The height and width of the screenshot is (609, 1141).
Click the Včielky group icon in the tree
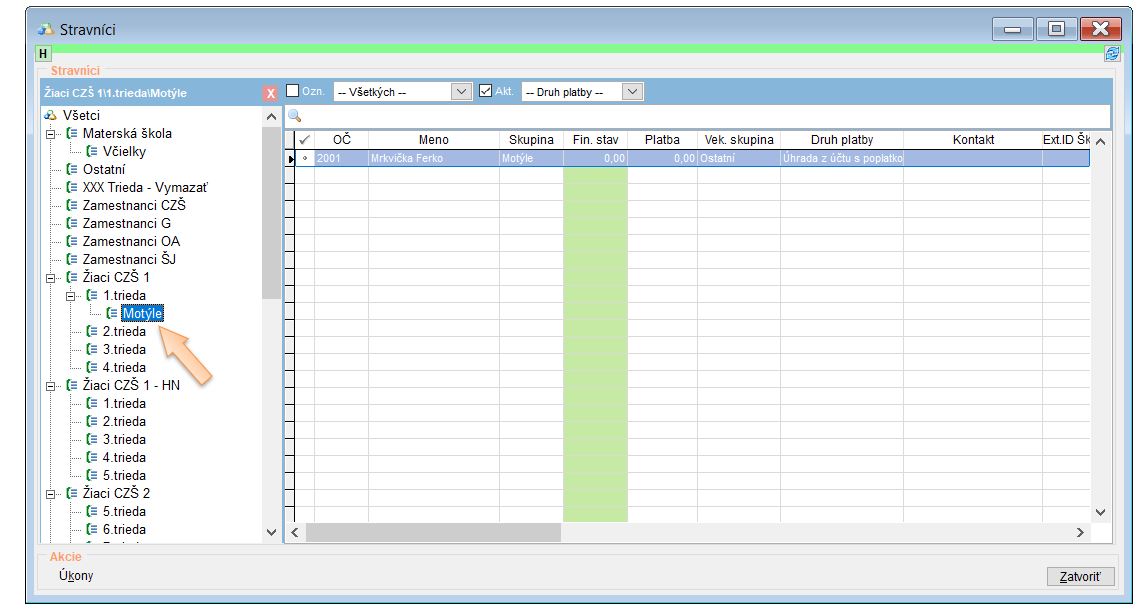(x=92, y=151)
